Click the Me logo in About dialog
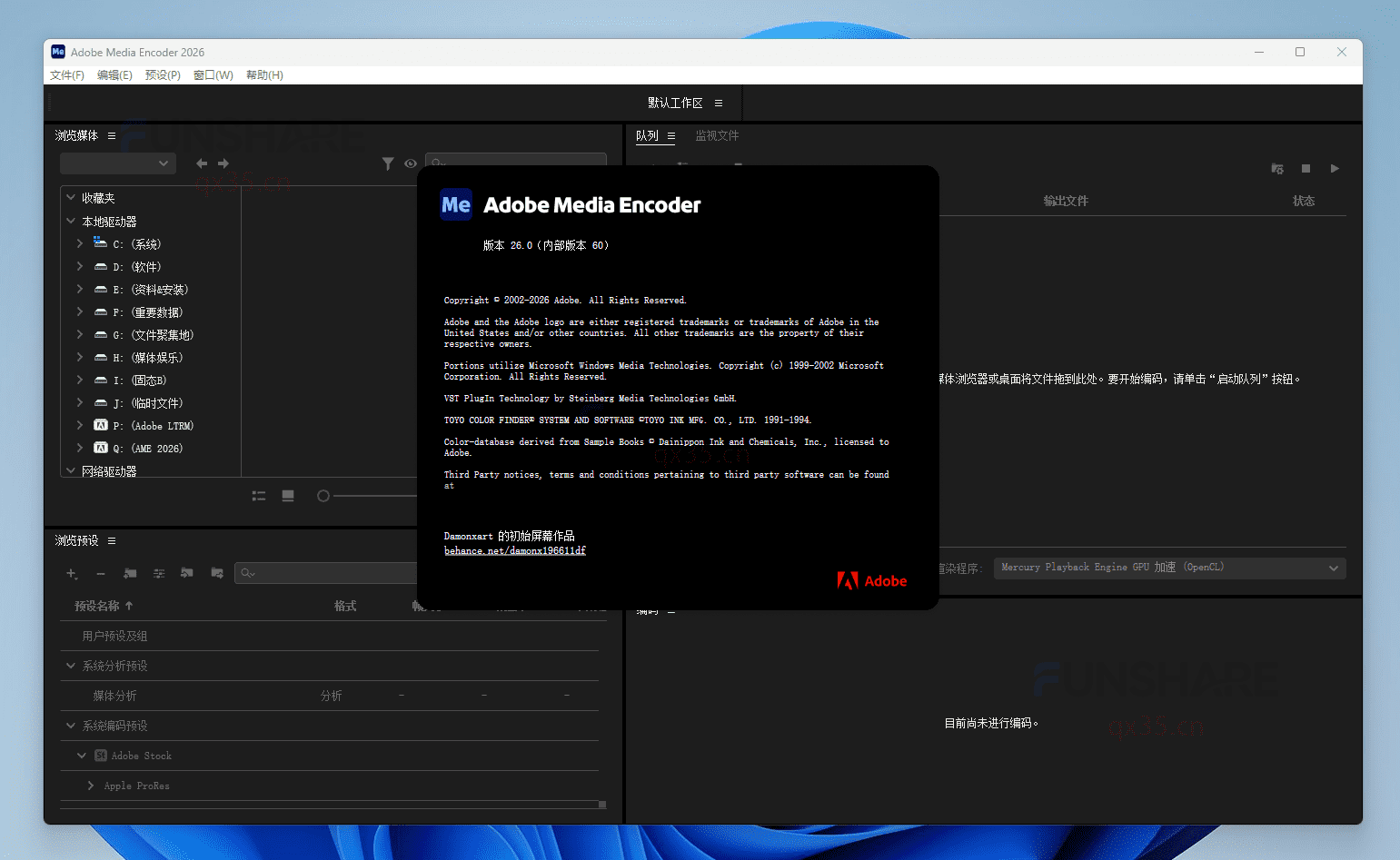The width and height of the screenshot is (1400, 860). click(x=456, y=205)
